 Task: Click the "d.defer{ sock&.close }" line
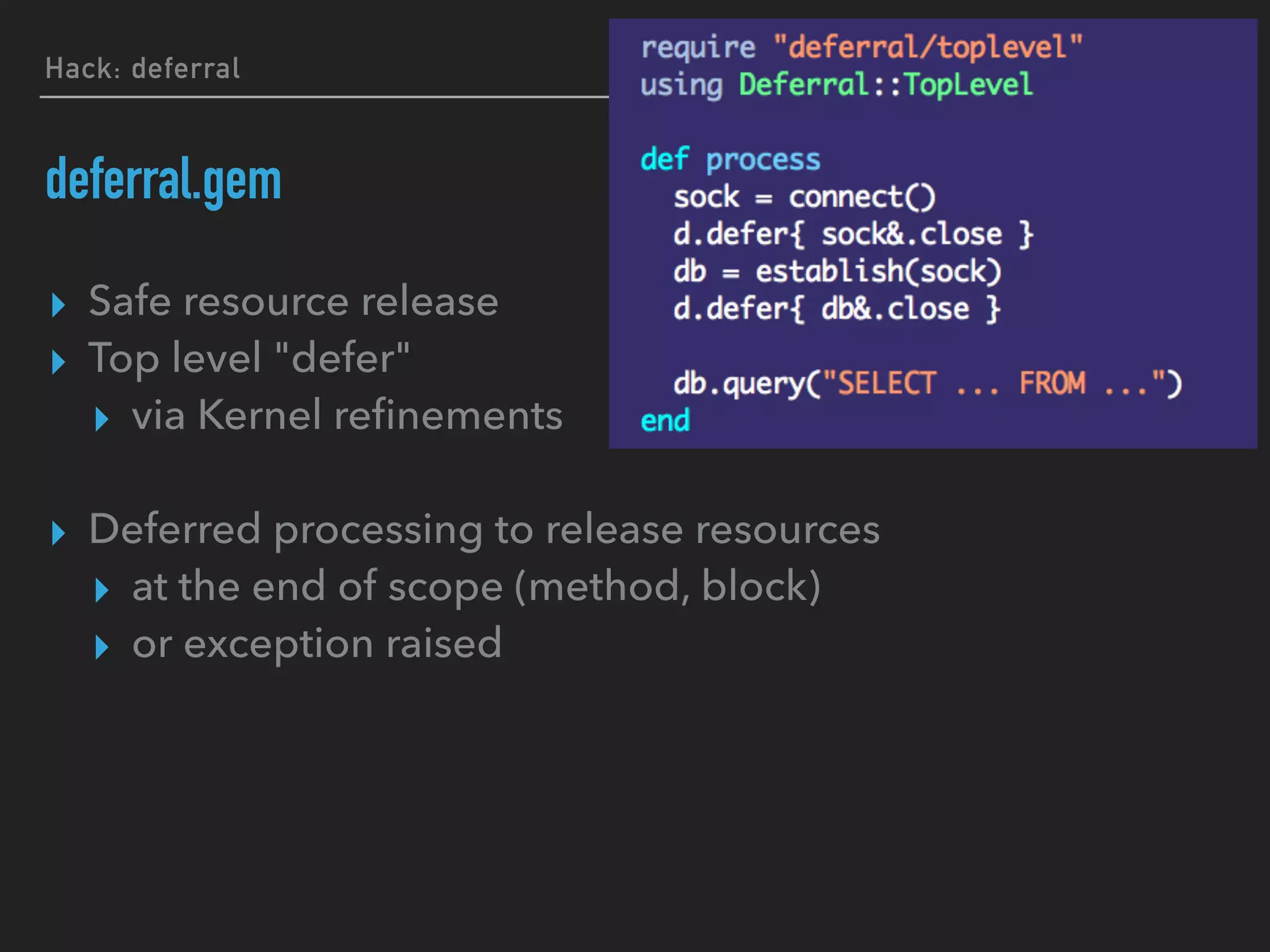(853, 235)
